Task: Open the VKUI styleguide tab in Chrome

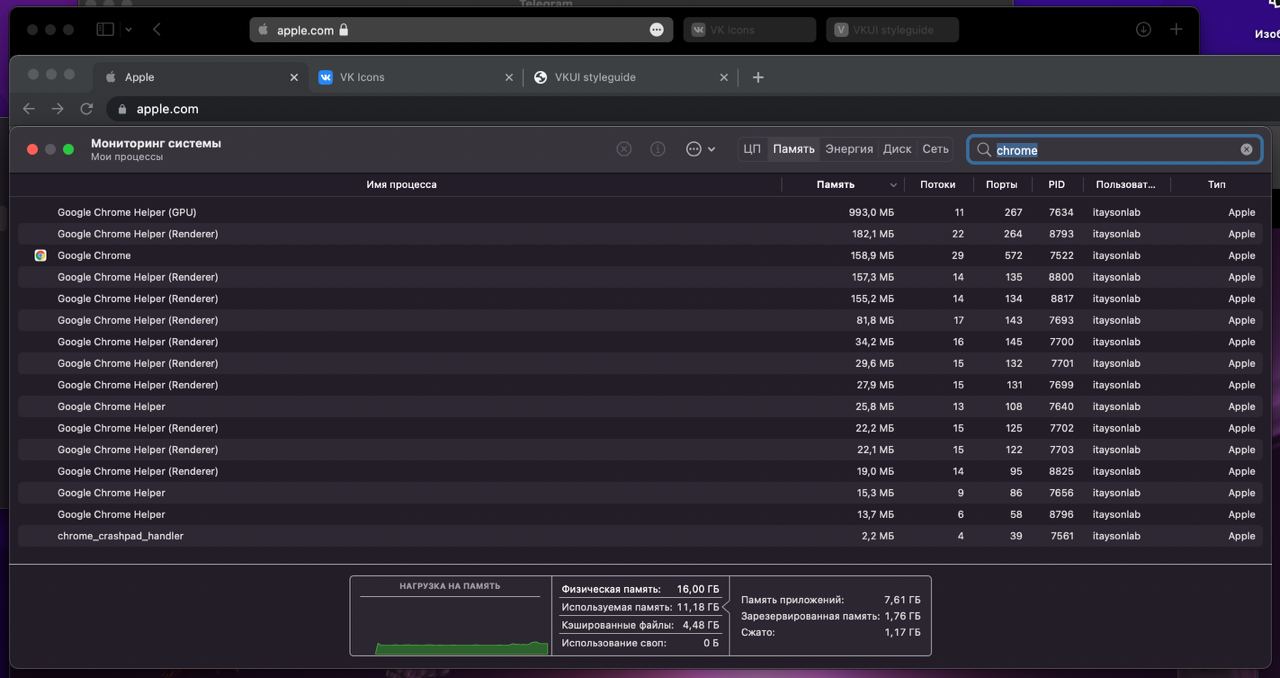Action: (632, 77)
